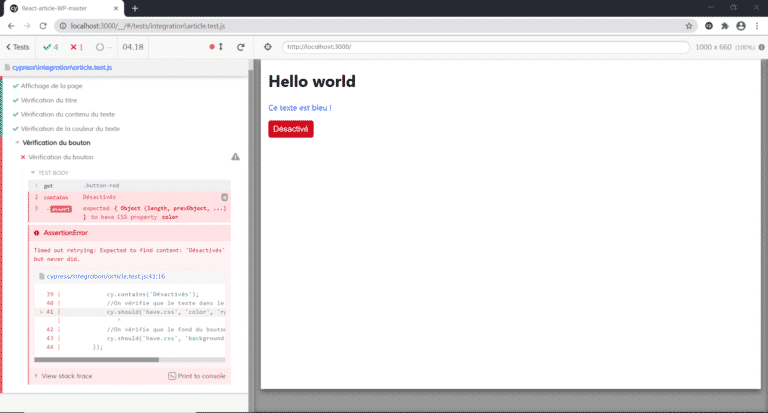Viewport: 768px width, 413px height.
Task: Click the warning triangle on failed test
Action: [236, 157]
